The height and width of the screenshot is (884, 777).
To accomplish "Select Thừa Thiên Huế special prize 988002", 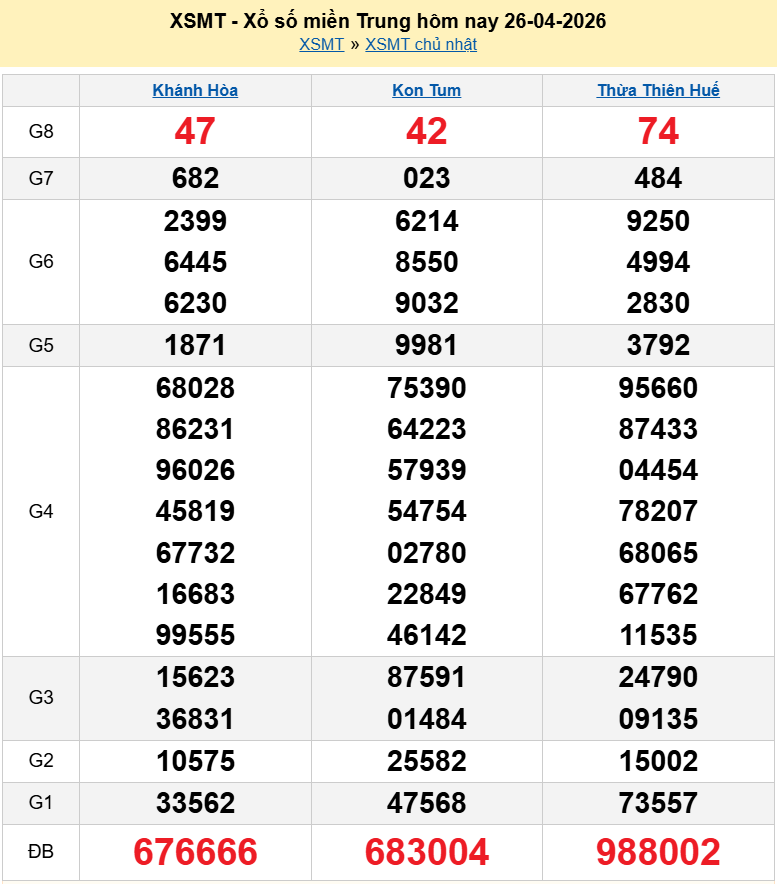I will [658, 852].
